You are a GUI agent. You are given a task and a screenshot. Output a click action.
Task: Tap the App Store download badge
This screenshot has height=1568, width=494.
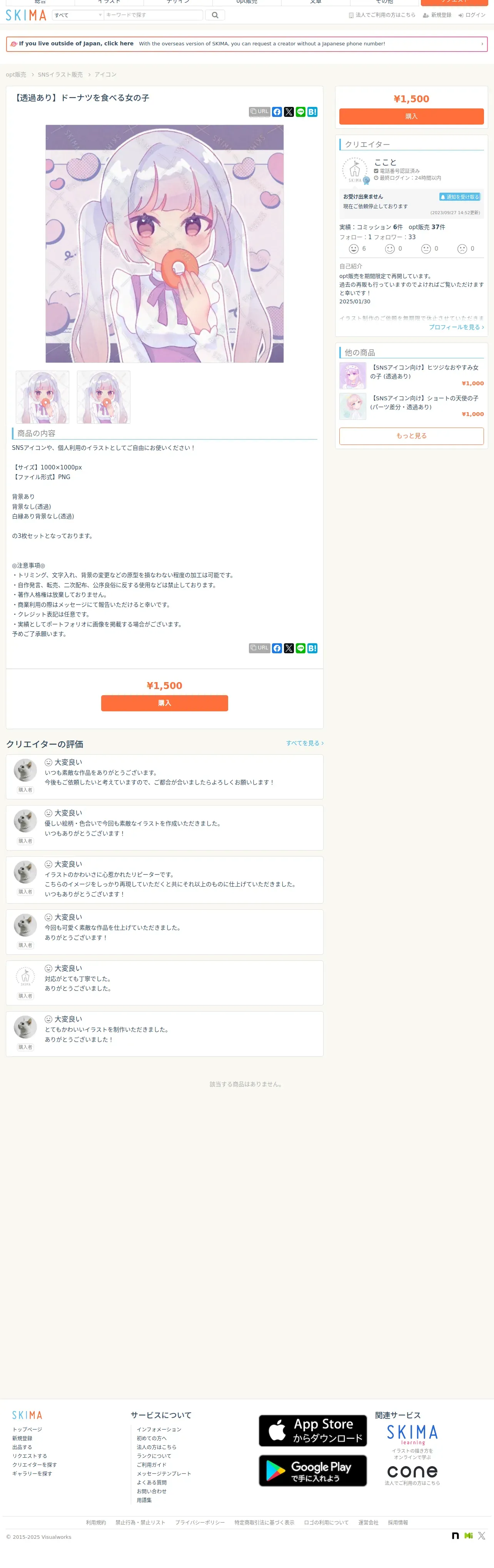pos(312,1430)
